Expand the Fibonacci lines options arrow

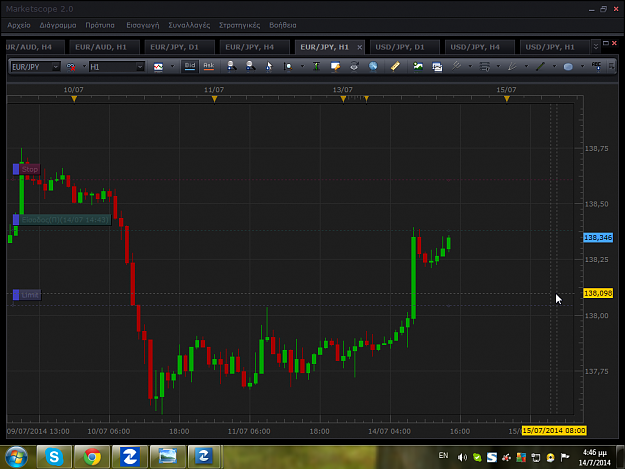pos(498,67)
